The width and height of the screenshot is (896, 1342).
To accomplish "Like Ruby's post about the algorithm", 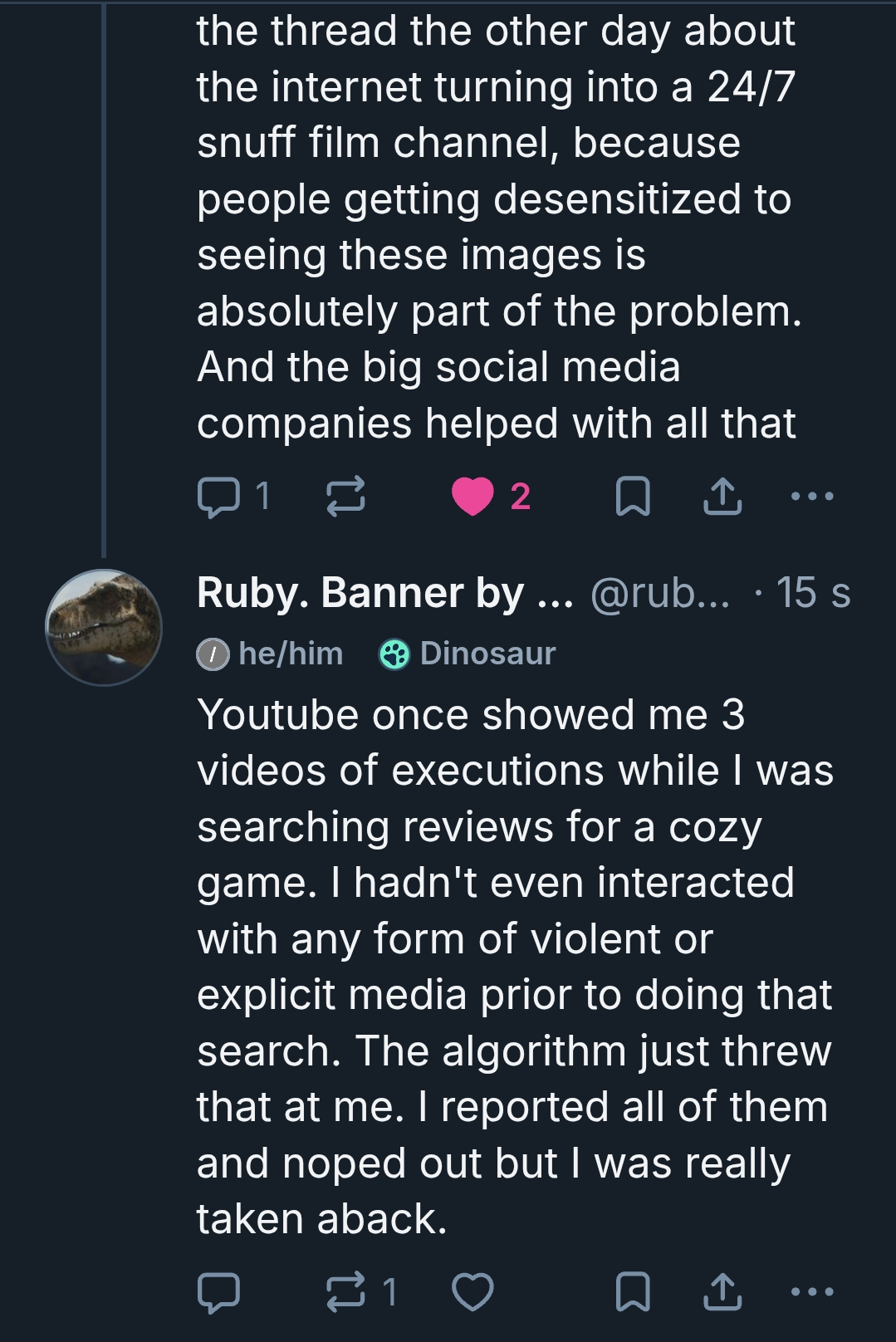I will click(x=473, y=1292).
